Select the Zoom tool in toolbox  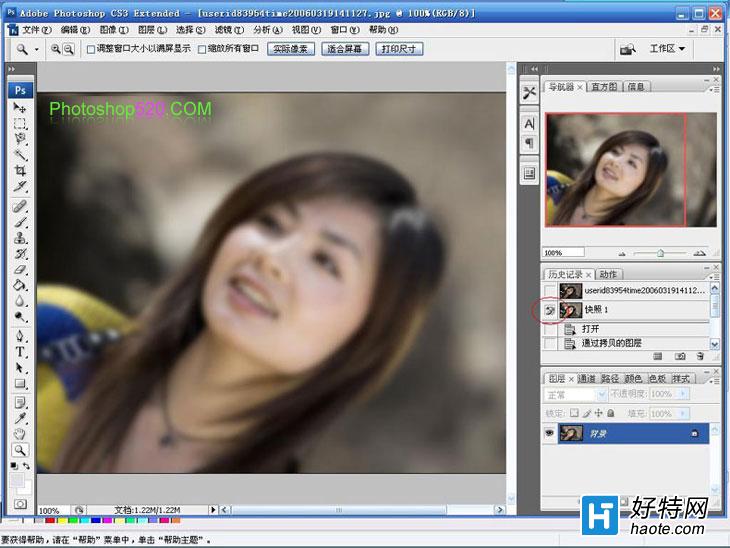click(x=20, y=450)
